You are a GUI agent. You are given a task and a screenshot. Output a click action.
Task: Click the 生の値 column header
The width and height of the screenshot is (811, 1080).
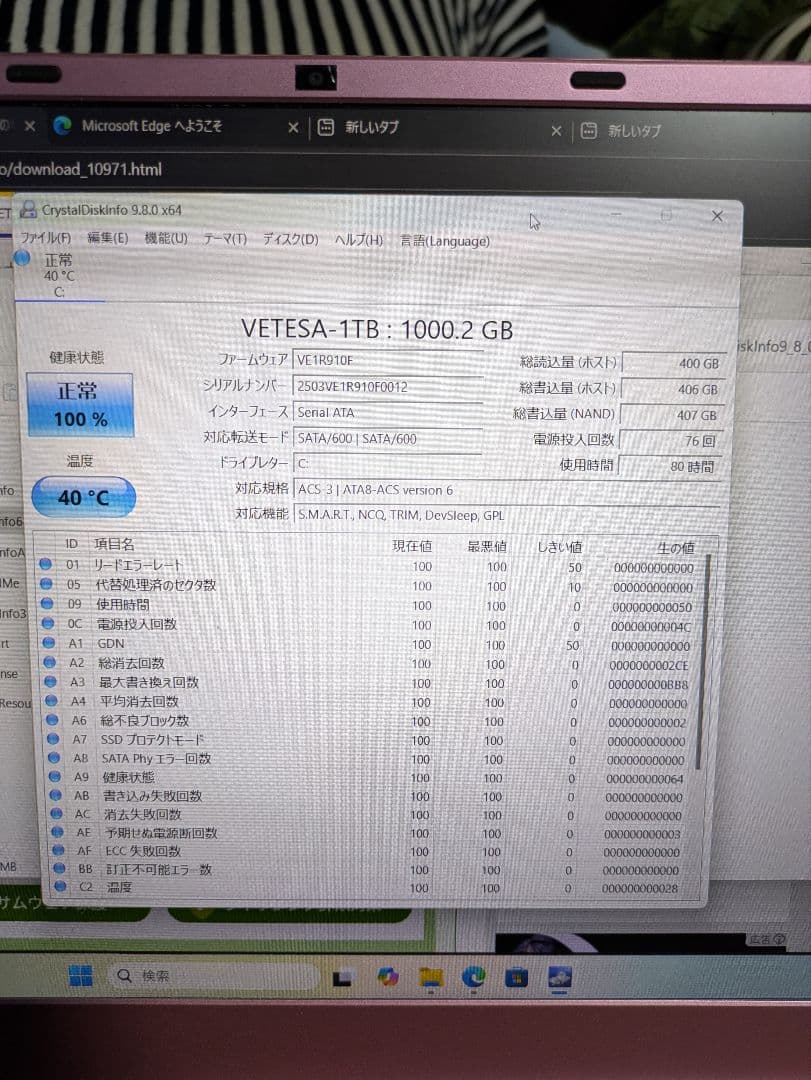coord(675,548)
